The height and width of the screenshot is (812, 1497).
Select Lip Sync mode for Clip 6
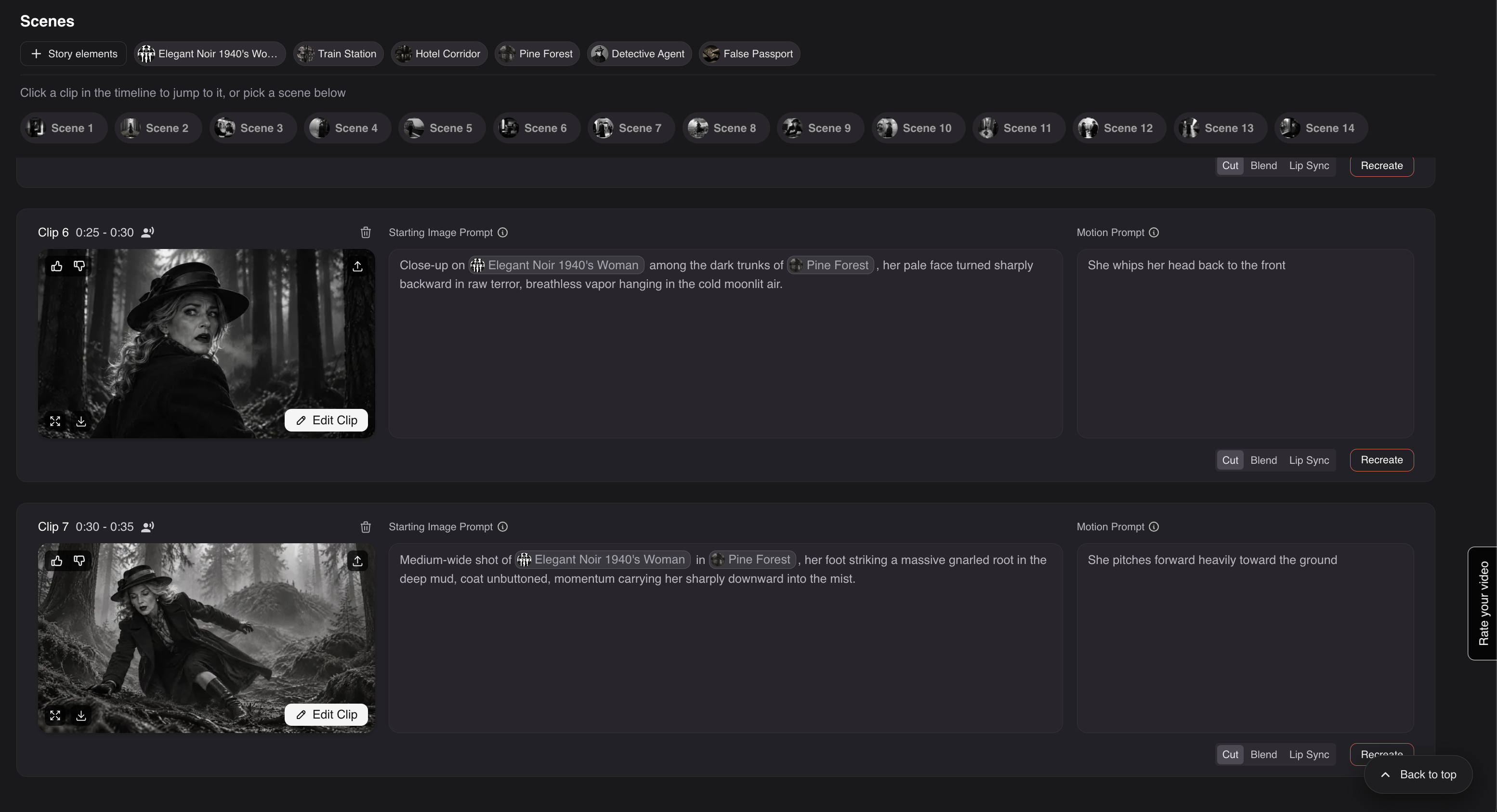tap(1309, 460)
